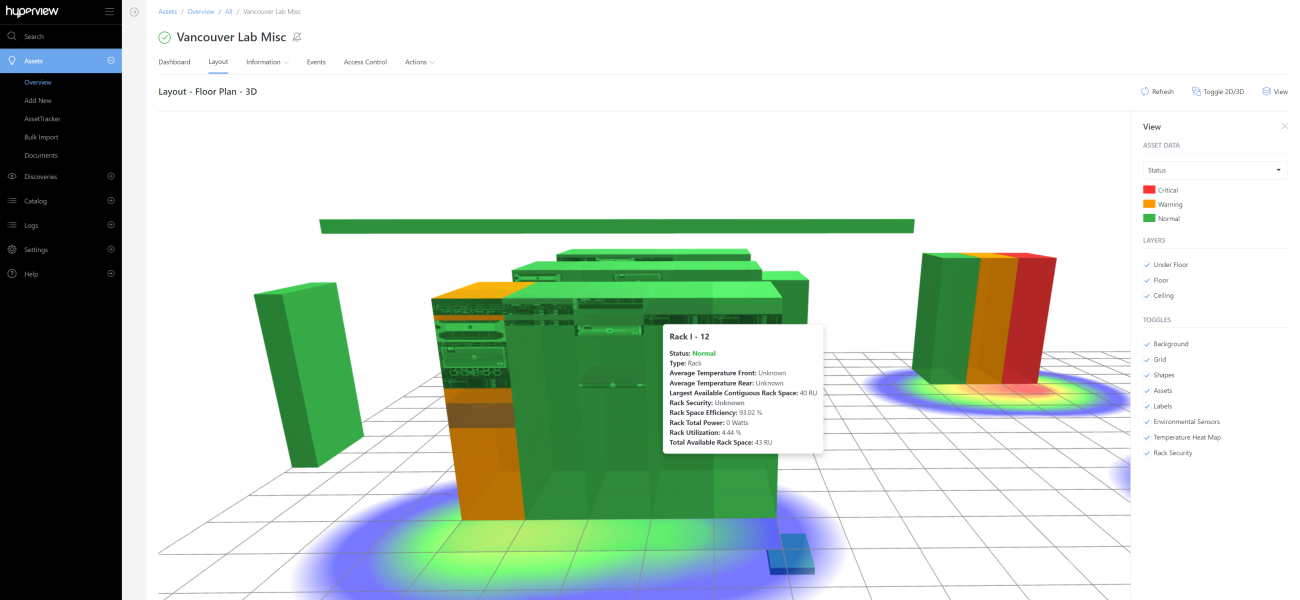Toggle the Background checkbox
Screen dimensions: 1300x600
[1147, 344]
